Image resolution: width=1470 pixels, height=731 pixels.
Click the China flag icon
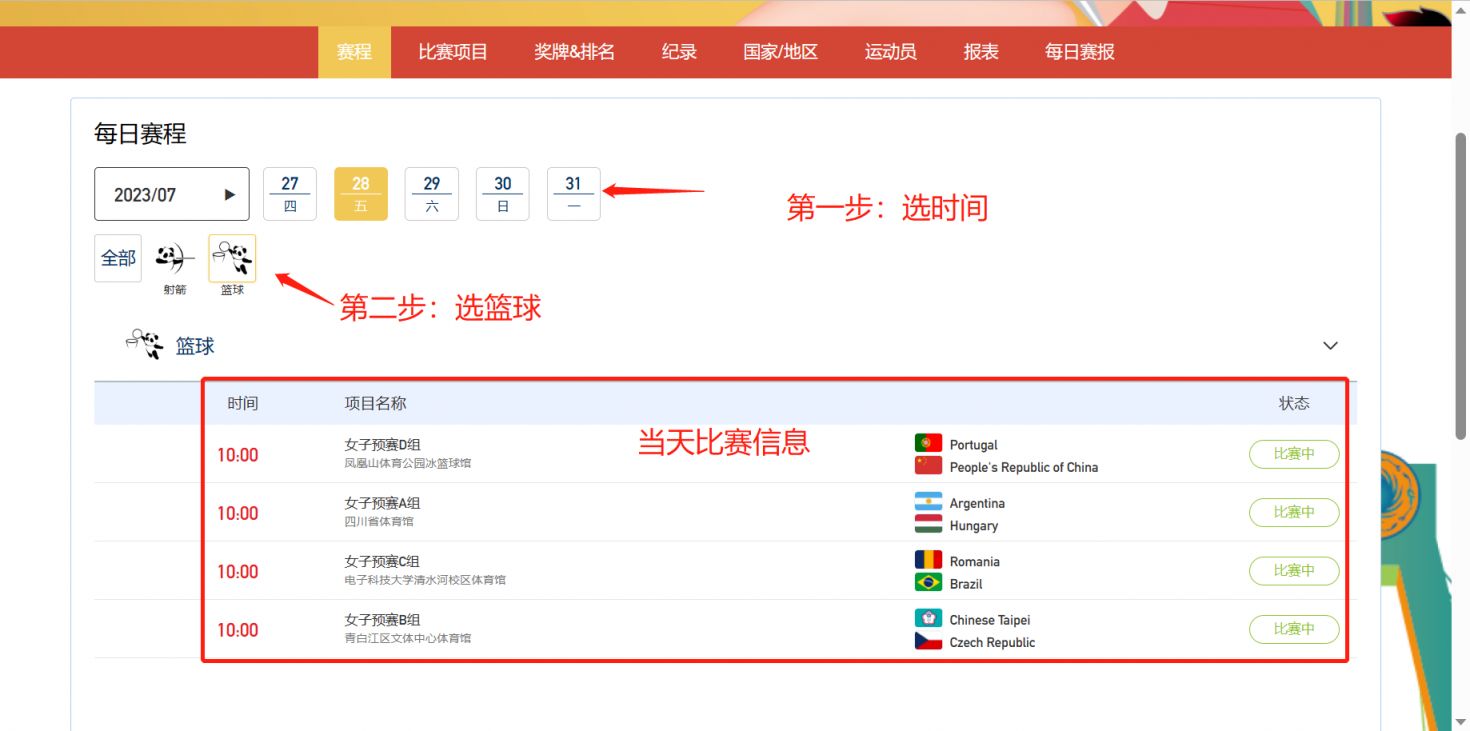pyautogui.click(x=928, y=465)
